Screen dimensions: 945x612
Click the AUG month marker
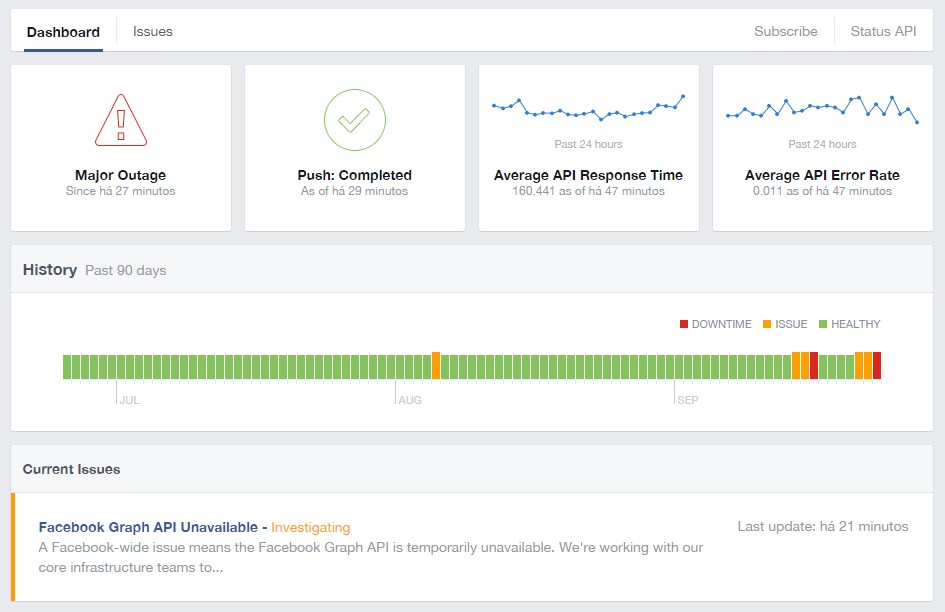click(410, 400)
